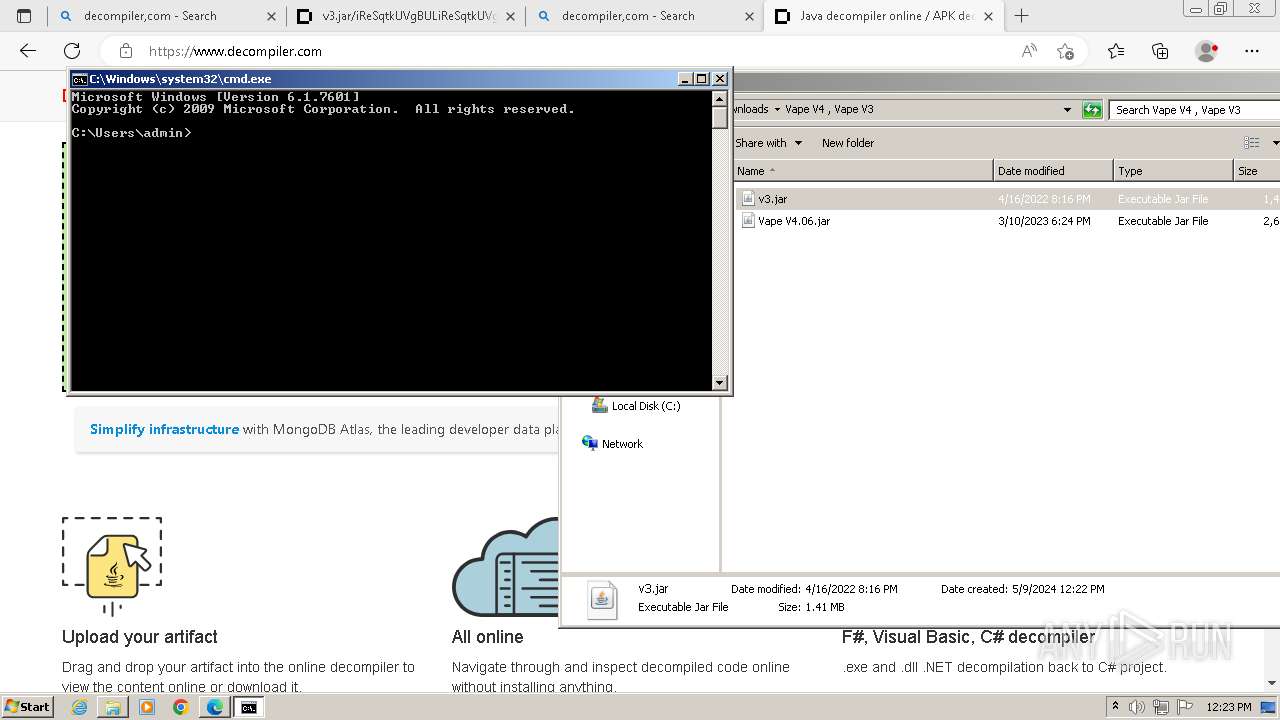This screenshot has width=1280, height=720.
Task: Open the Windows Start menu
Action: tap(27, 707)
